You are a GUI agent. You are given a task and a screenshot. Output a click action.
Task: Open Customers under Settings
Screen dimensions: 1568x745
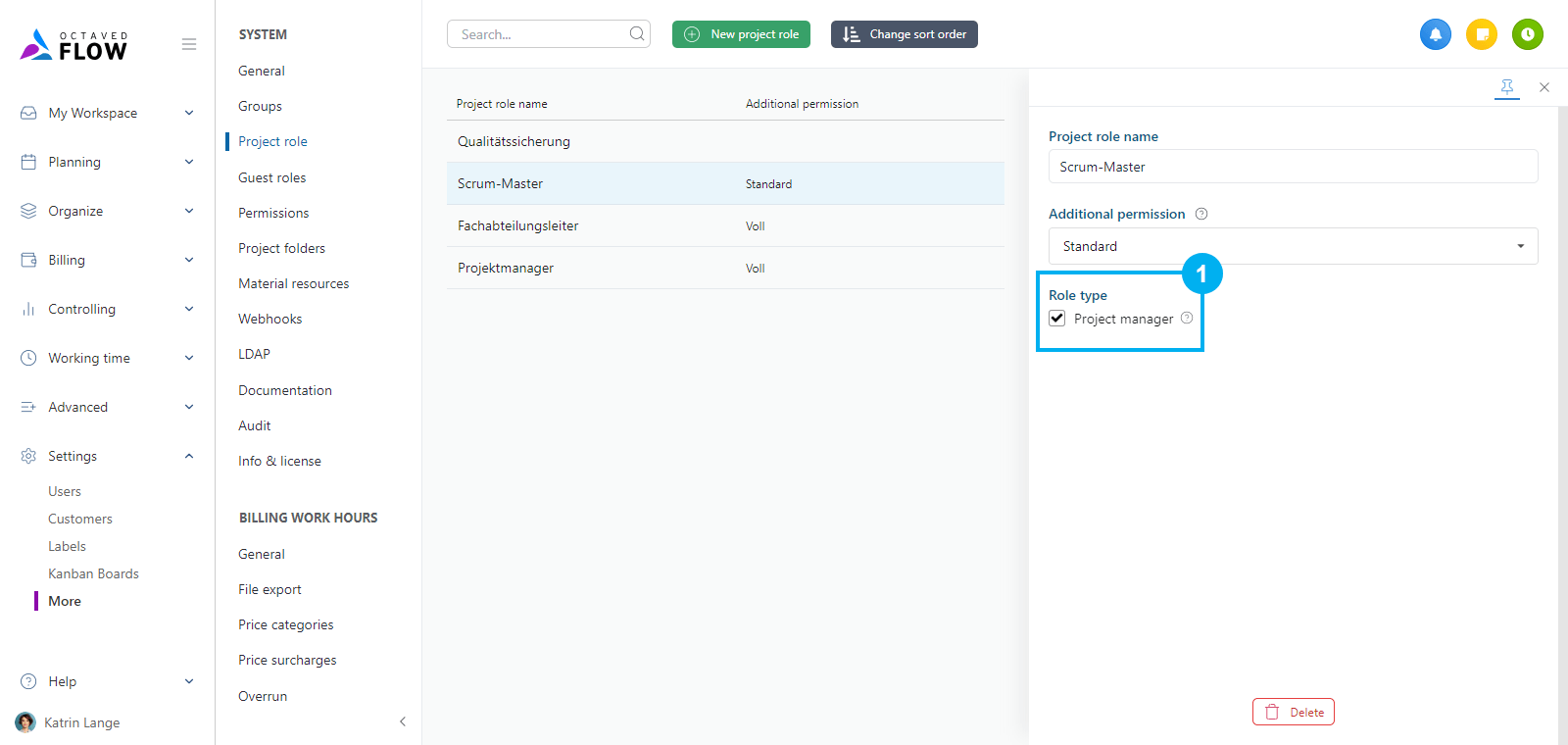coord(80,519)
